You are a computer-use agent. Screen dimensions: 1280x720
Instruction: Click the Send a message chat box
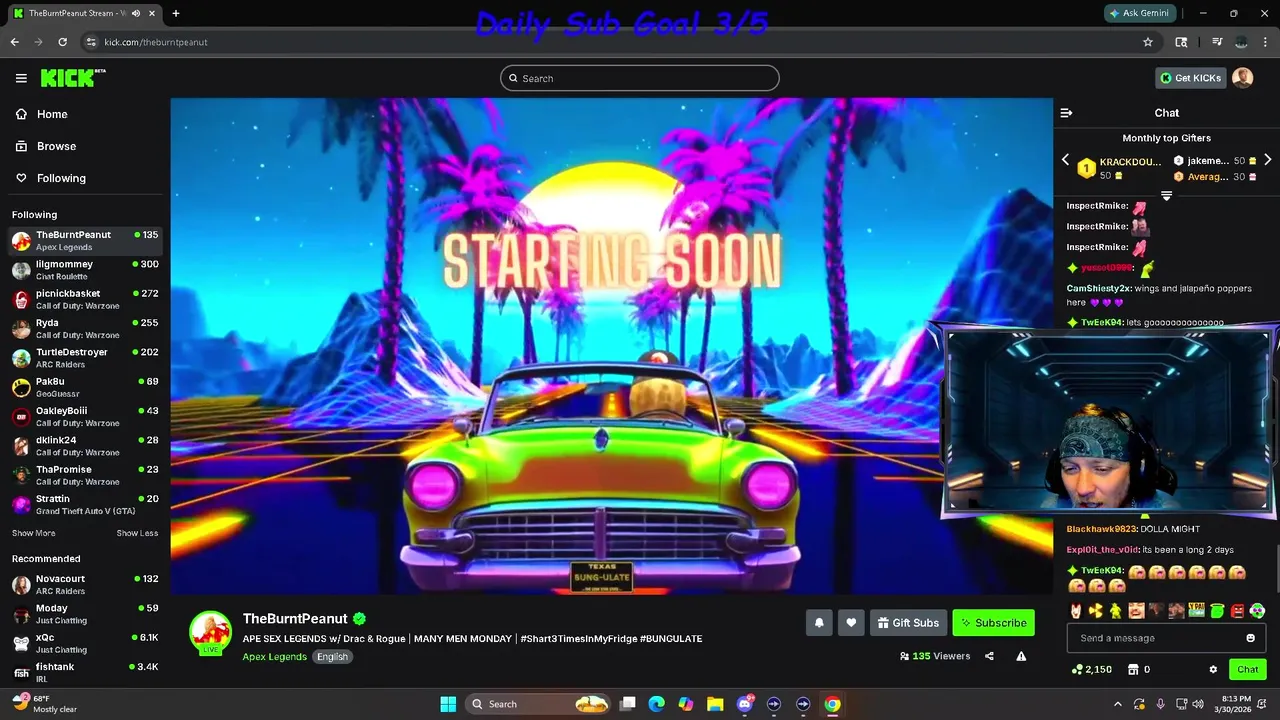(x=1165, y=638)
